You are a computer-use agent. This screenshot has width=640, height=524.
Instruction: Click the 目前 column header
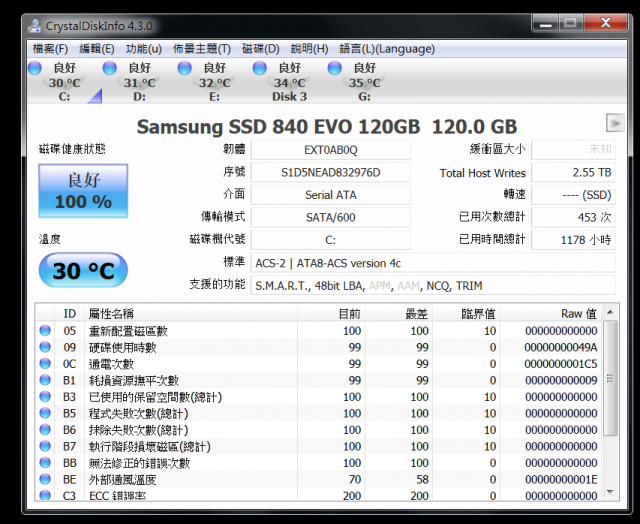pyautogui.click(x=331, y=313)
